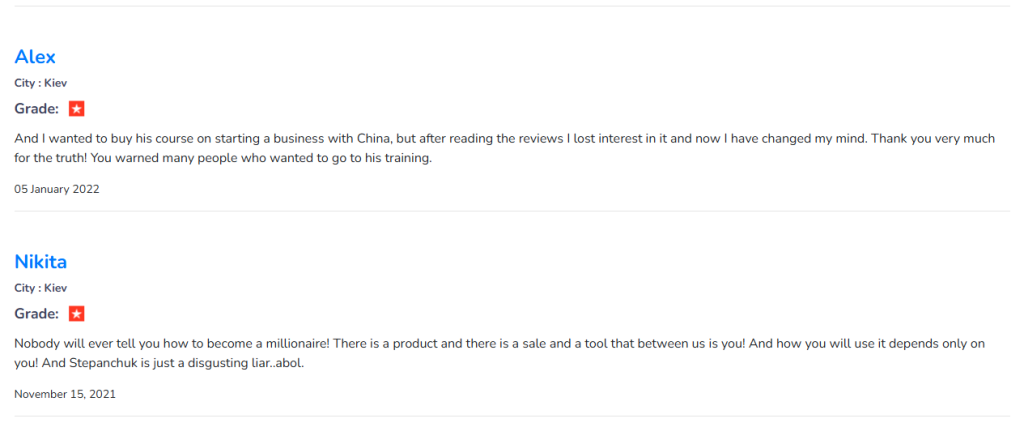Click the date November 15, 2021
This screenshot has width=1024, height=423.
pyautogui.click(x=65, y=394)
